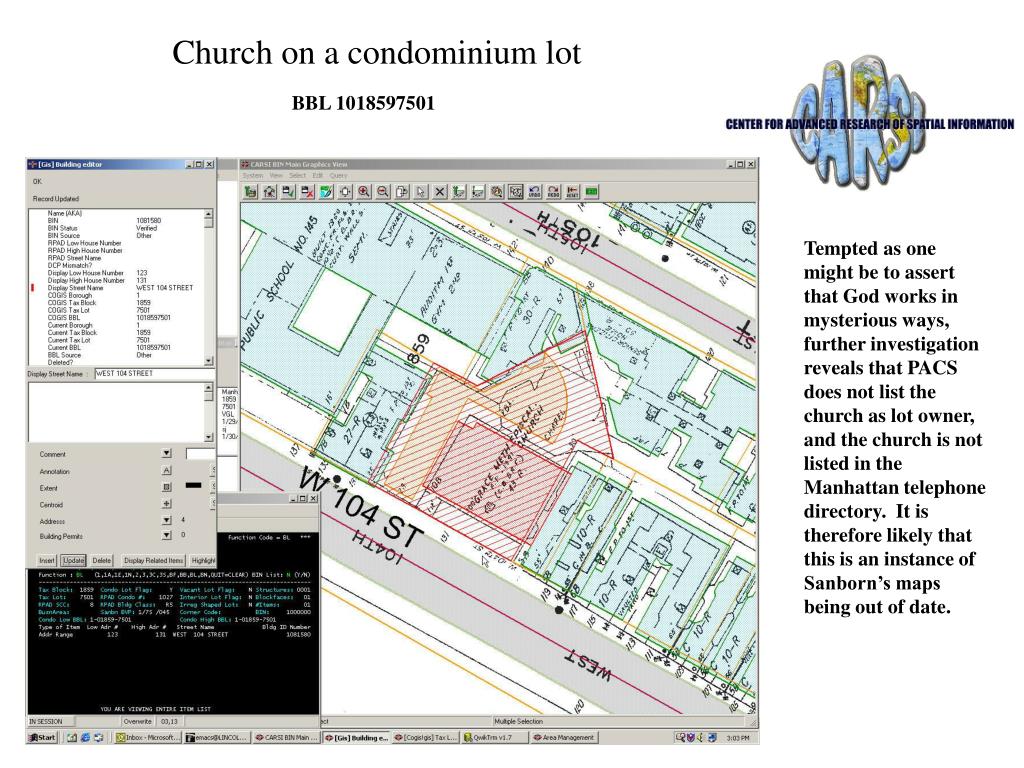Click the green and blue edit map icon

pyautogui.click(x=326, y=191)
